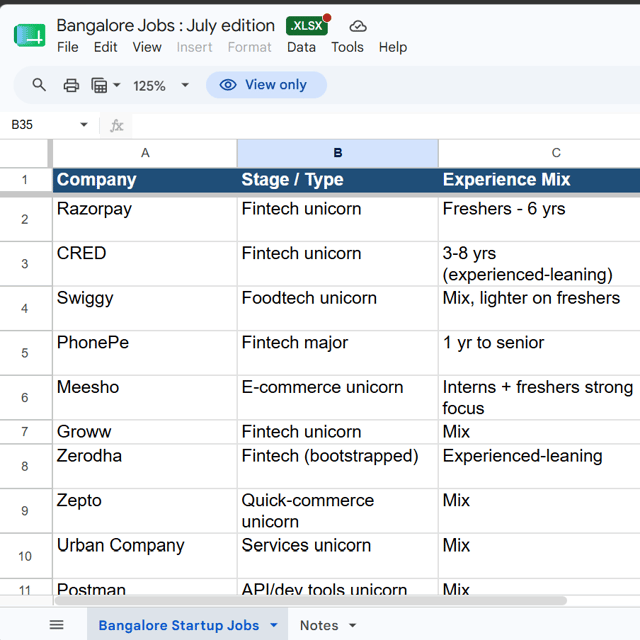Open the File menu
The height and width of the screenshot is (640, 640).
pos(67,47)
